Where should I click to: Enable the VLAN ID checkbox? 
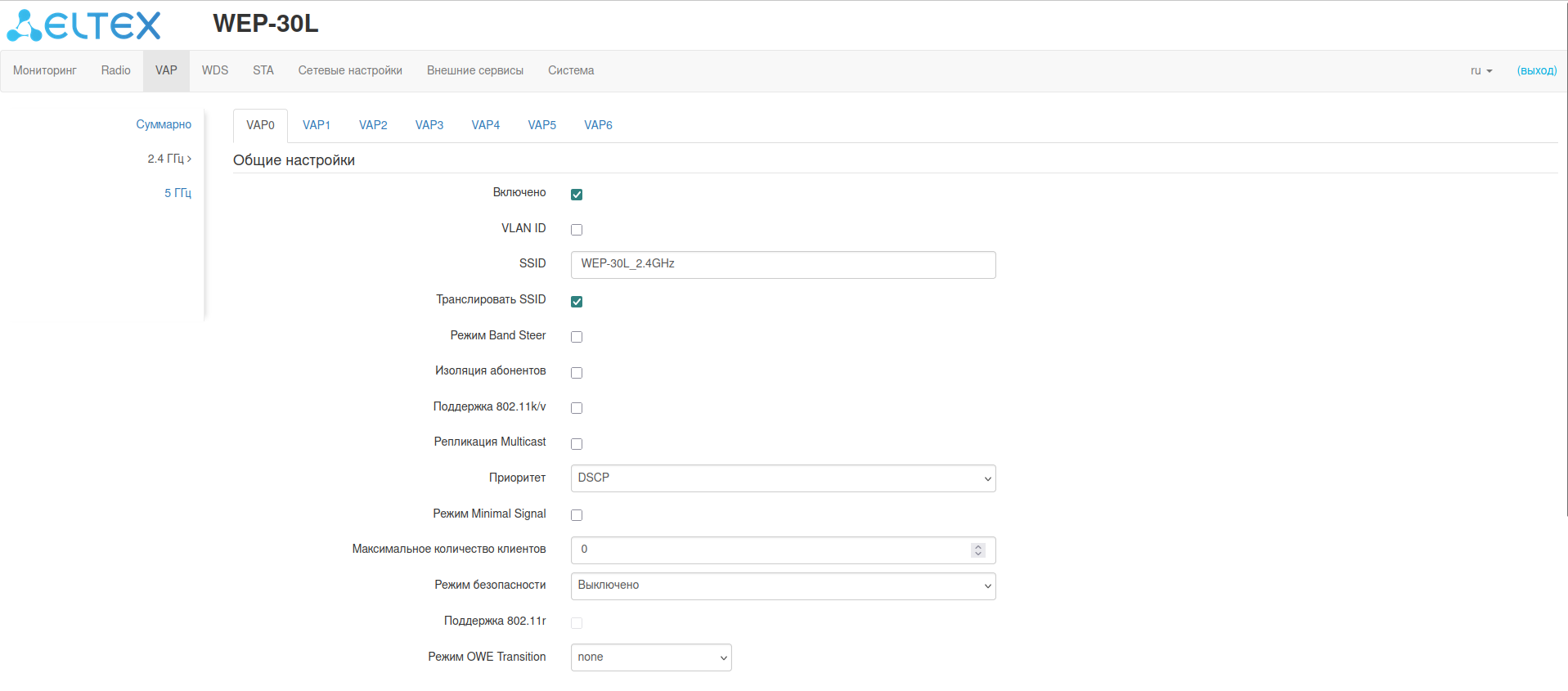pyautogui.click(x=577, y=230)
